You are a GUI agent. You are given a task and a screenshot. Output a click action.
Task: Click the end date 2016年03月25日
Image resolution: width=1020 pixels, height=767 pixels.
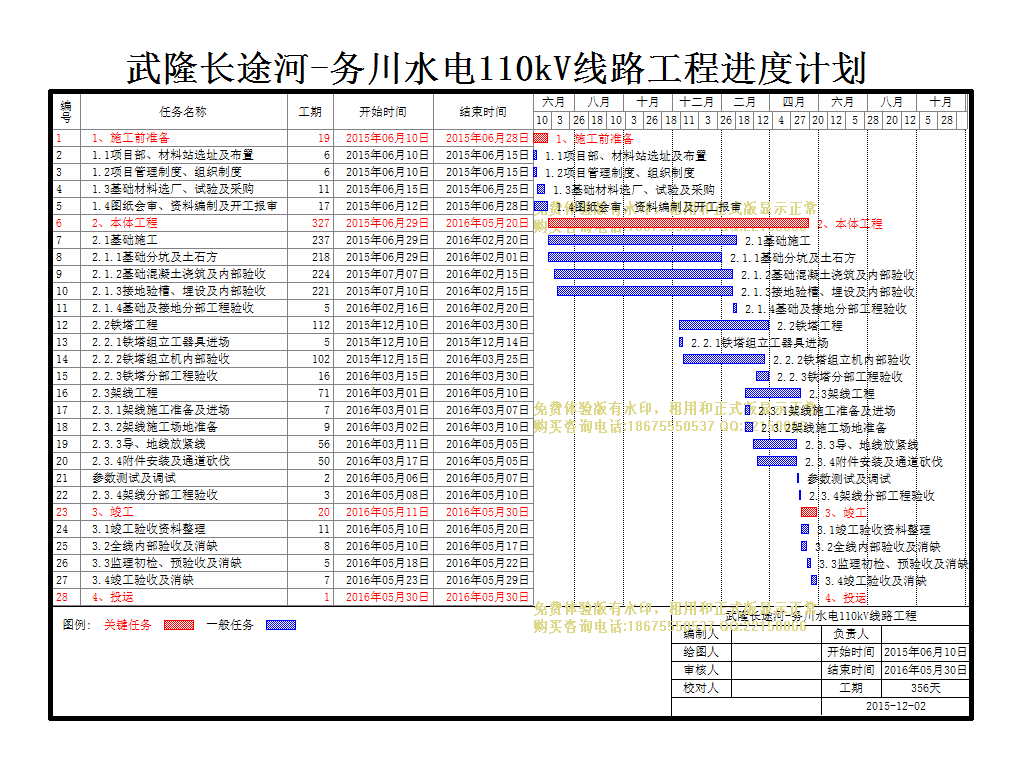click(487, 358)
